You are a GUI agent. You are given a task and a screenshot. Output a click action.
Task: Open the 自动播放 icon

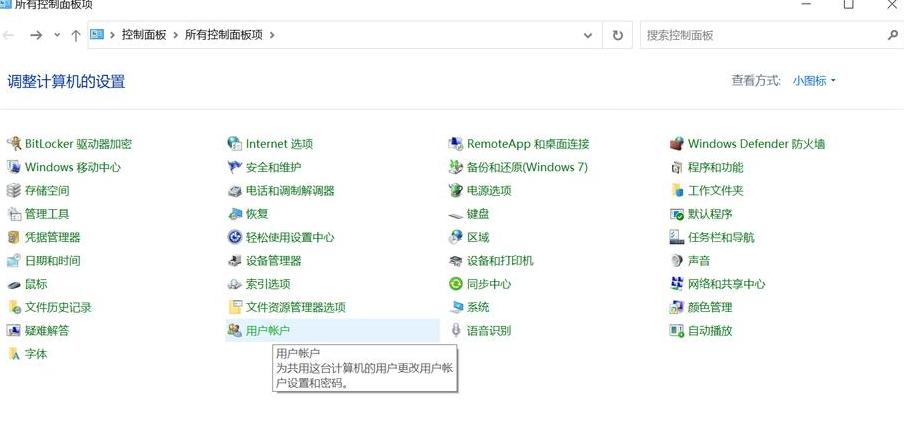coord(677,330)
